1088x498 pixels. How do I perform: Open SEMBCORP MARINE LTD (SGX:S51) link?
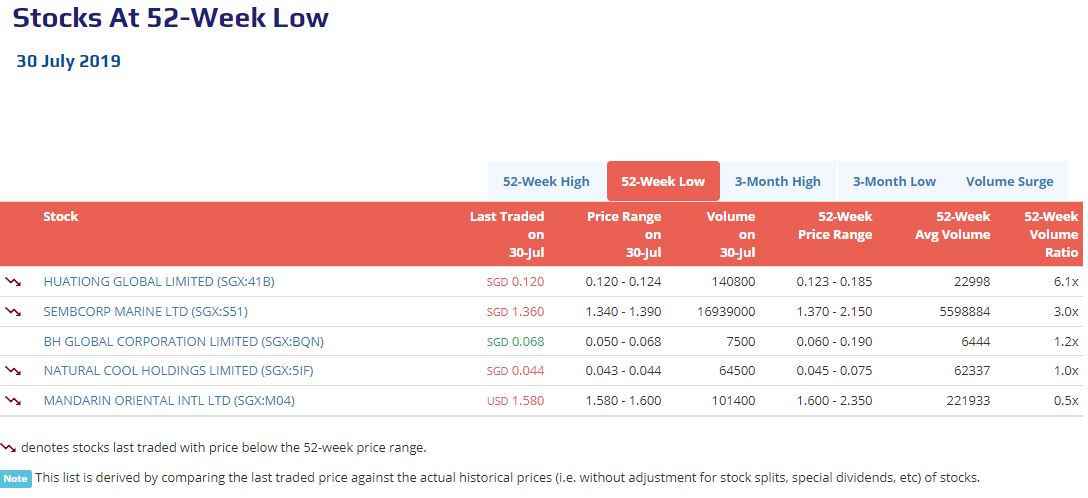(x=145, y=311)
